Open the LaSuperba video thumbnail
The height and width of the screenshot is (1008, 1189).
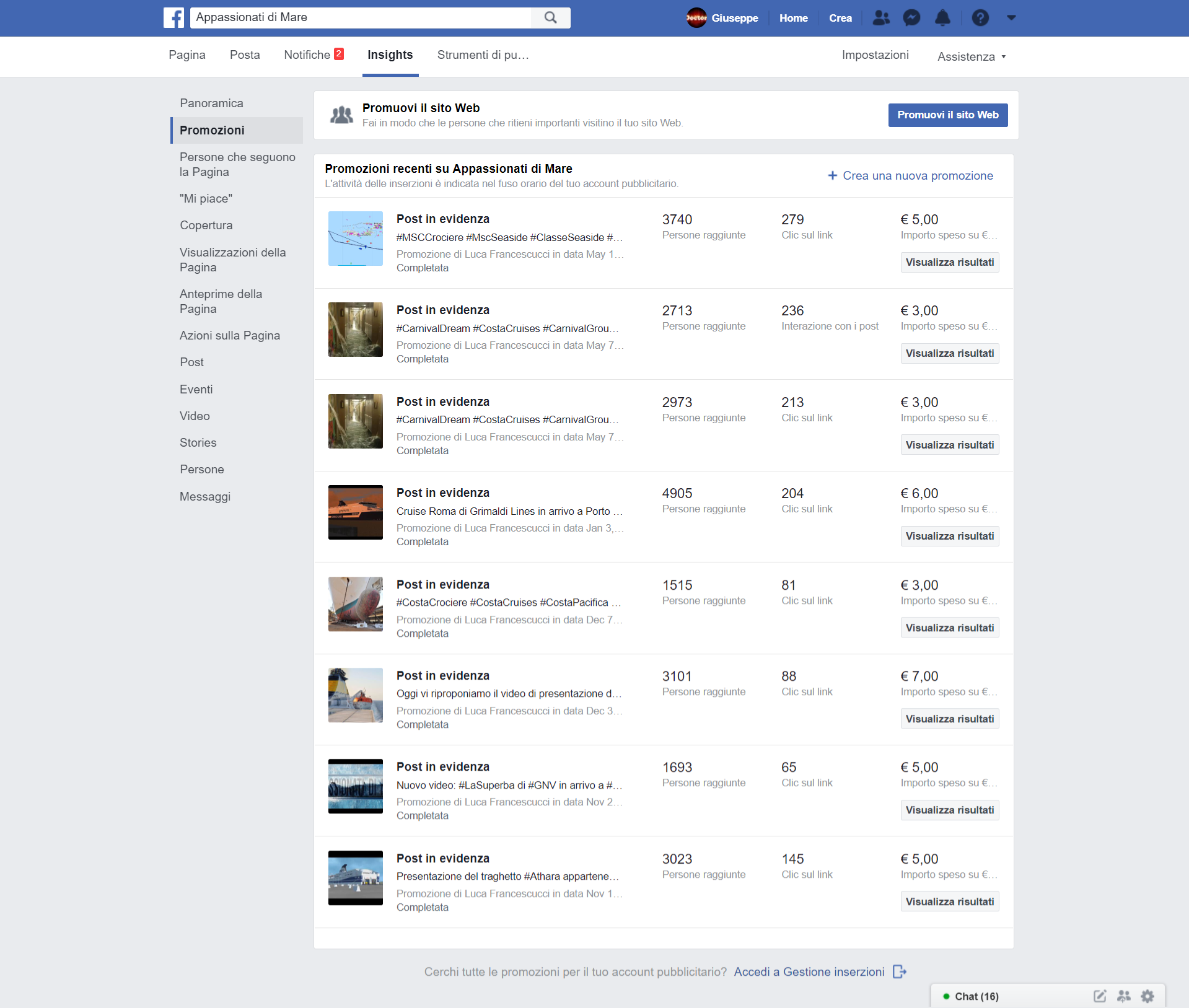coord(355,786)
